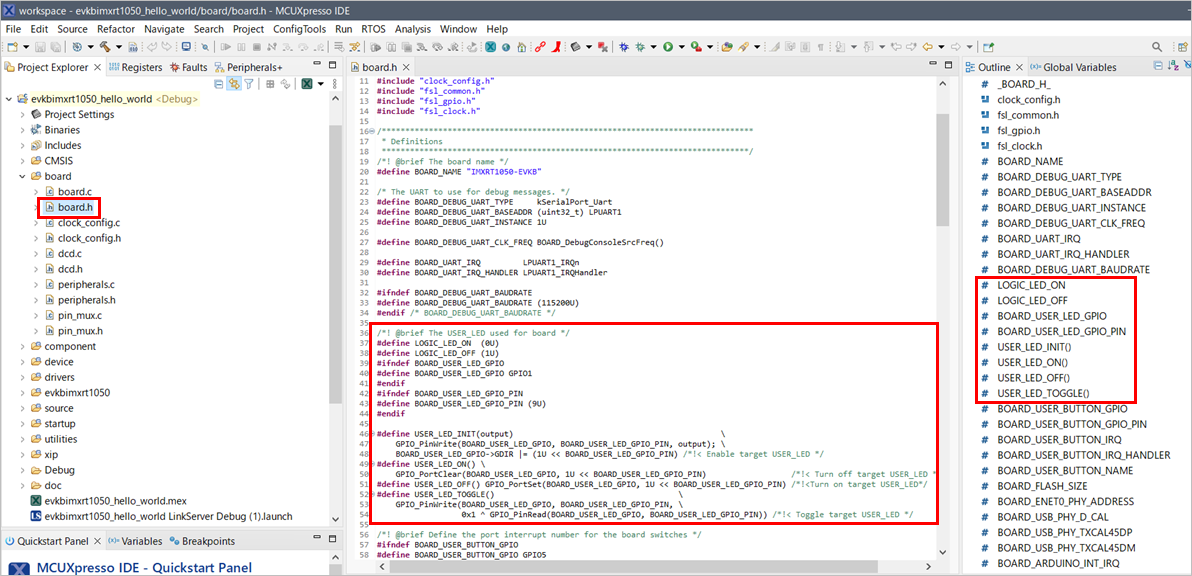Click the green Run button icon

(667, 46)
